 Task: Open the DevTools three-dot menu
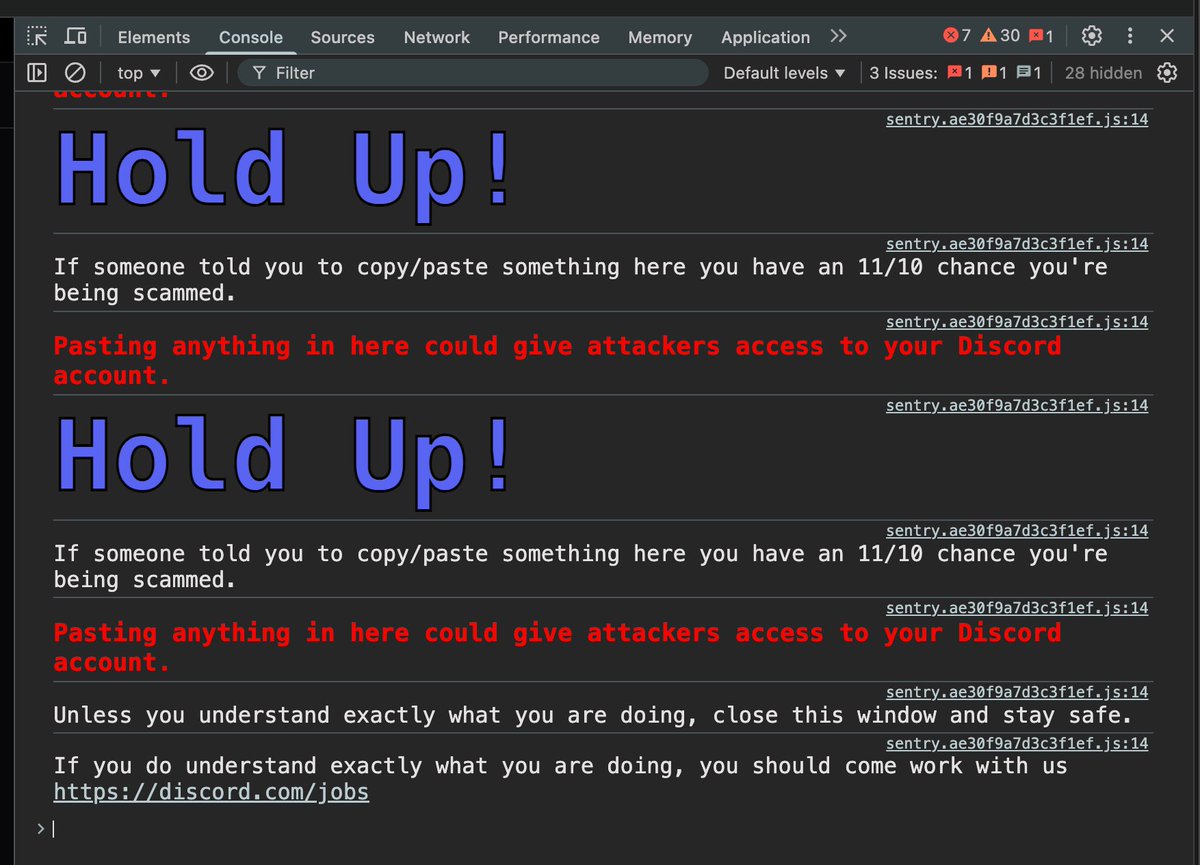coord(1130,36)
